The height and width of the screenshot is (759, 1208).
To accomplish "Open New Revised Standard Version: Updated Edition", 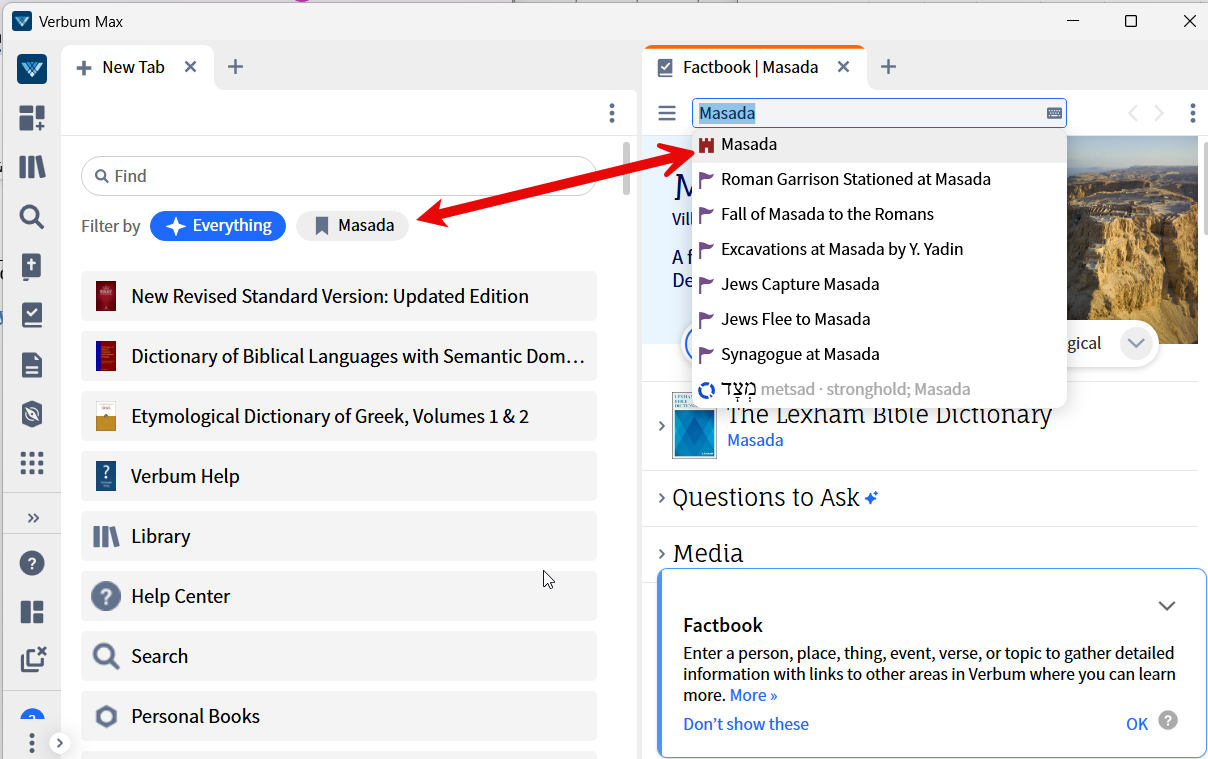I will click(339, 296).
